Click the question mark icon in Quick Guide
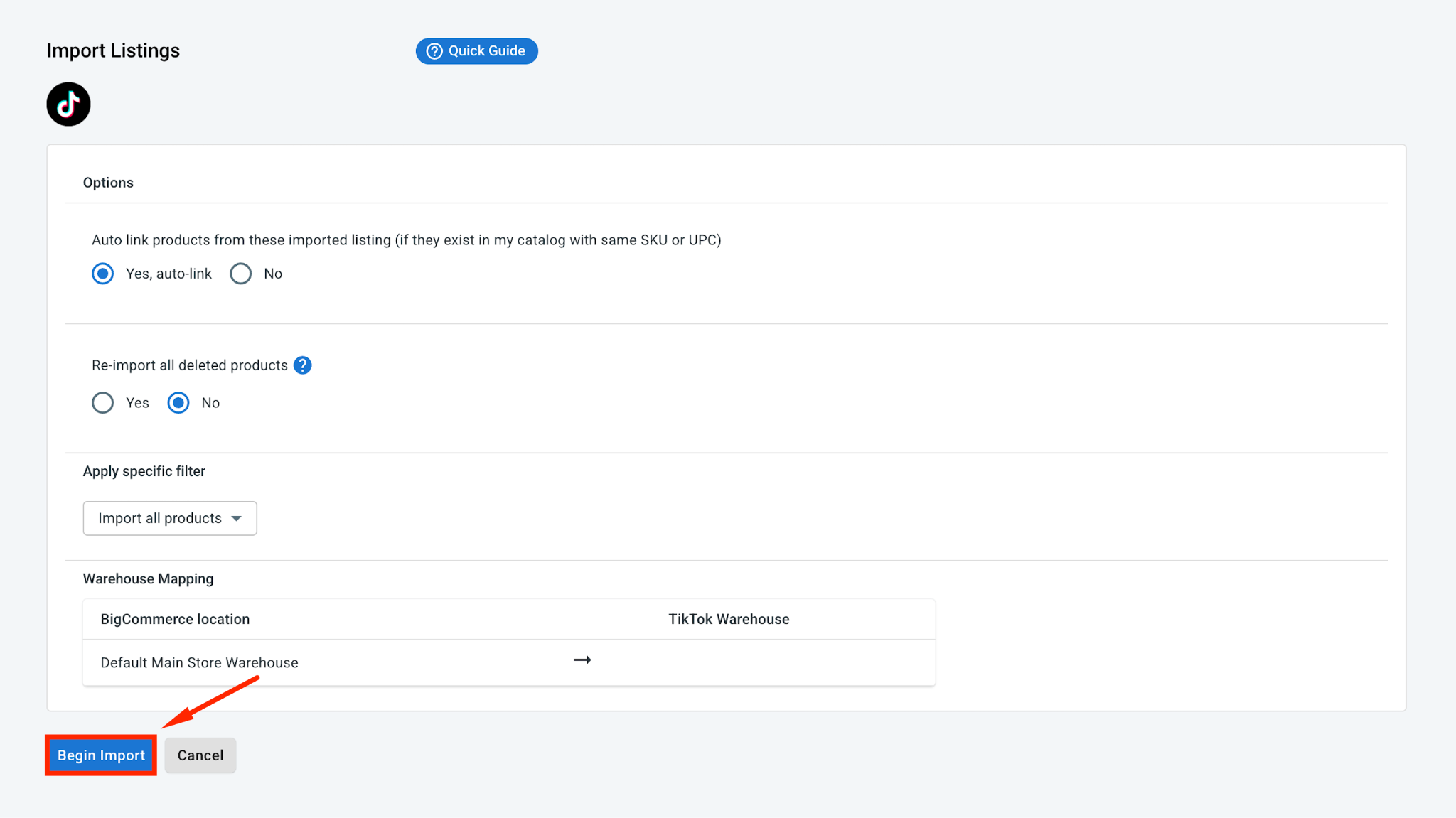This screenshot has width=1456, height=818. 434,51
